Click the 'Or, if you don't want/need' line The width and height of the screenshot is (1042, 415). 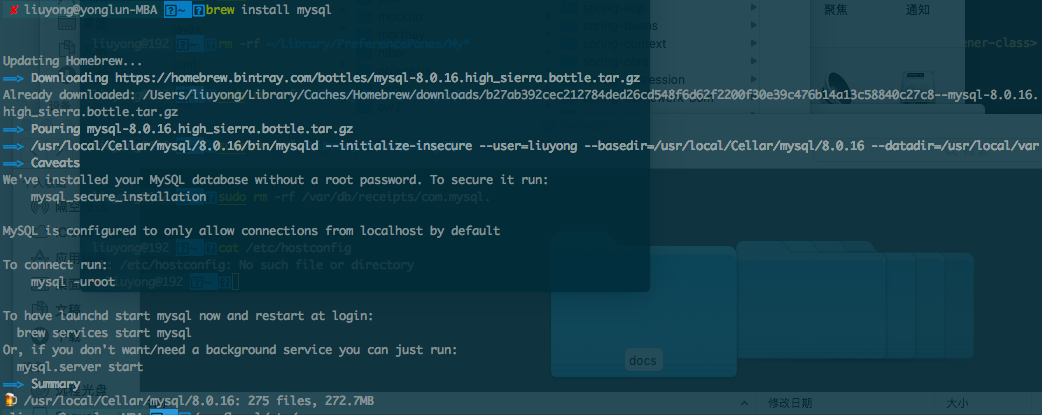point(230,350)
